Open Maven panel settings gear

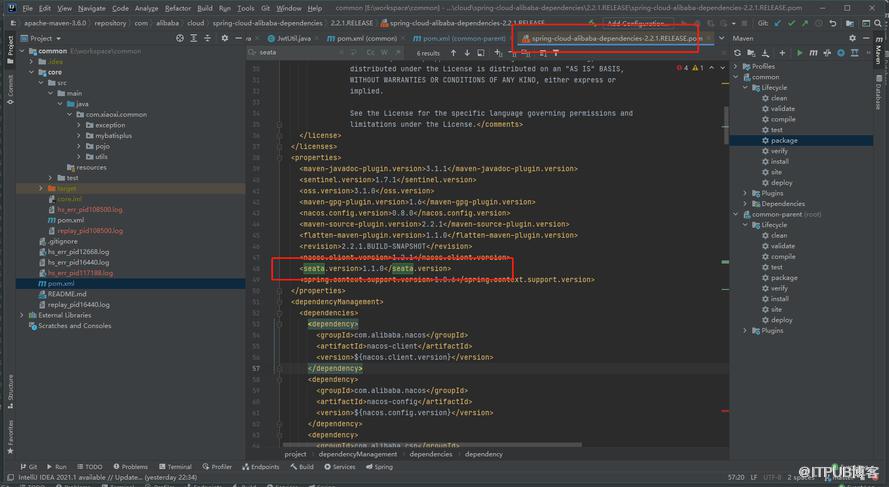[852, 38]
